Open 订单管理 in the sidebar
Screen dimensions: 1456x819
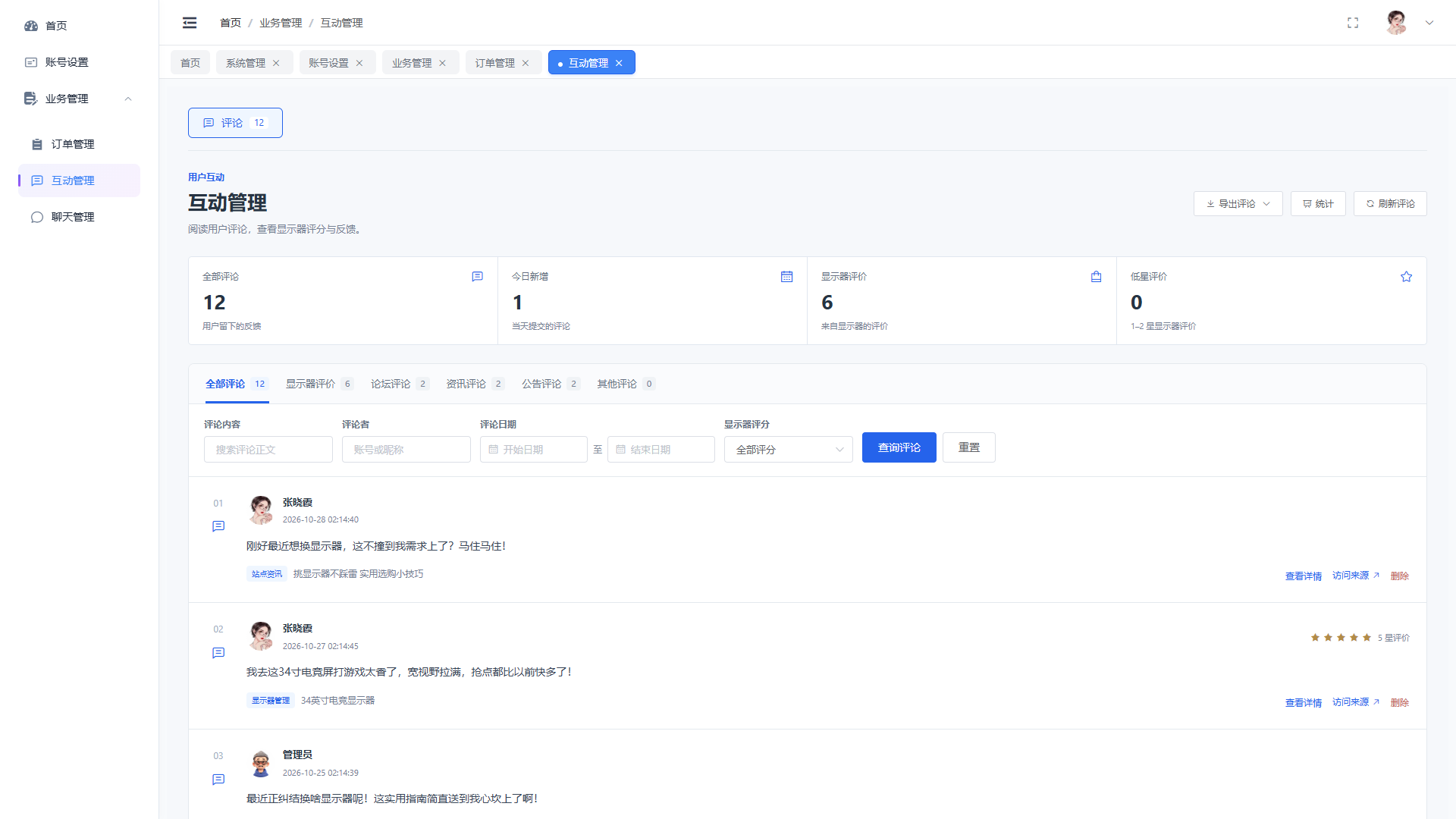(79, 144)
